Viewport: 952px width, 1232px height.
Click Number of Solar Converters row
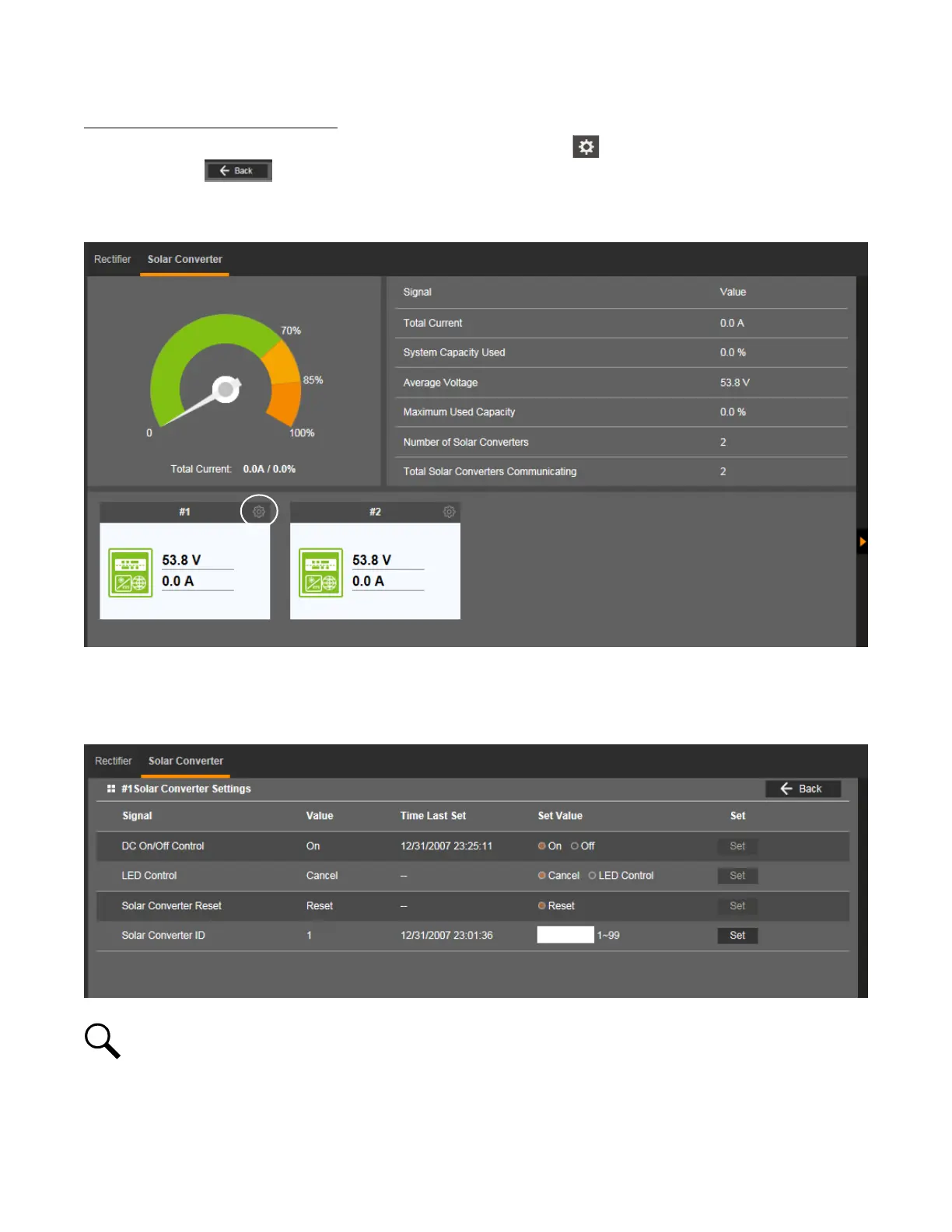click(x=621, y=442)
